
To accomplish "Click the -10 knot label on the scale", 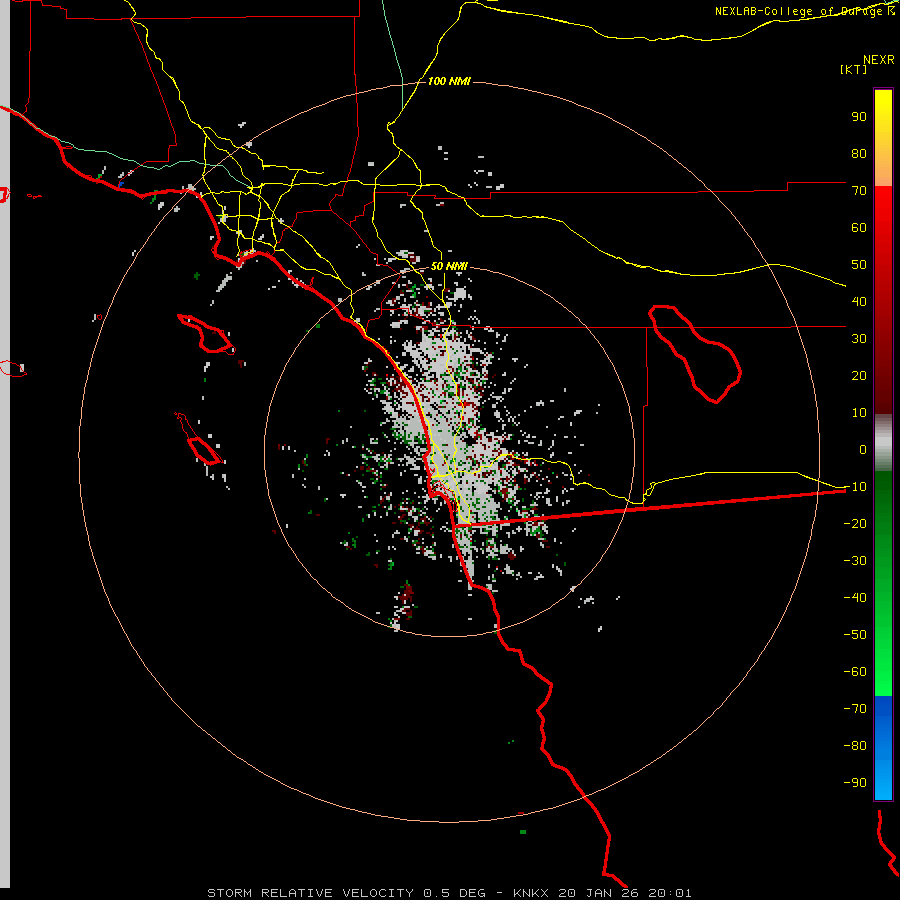I will click(x=855, y=487).
